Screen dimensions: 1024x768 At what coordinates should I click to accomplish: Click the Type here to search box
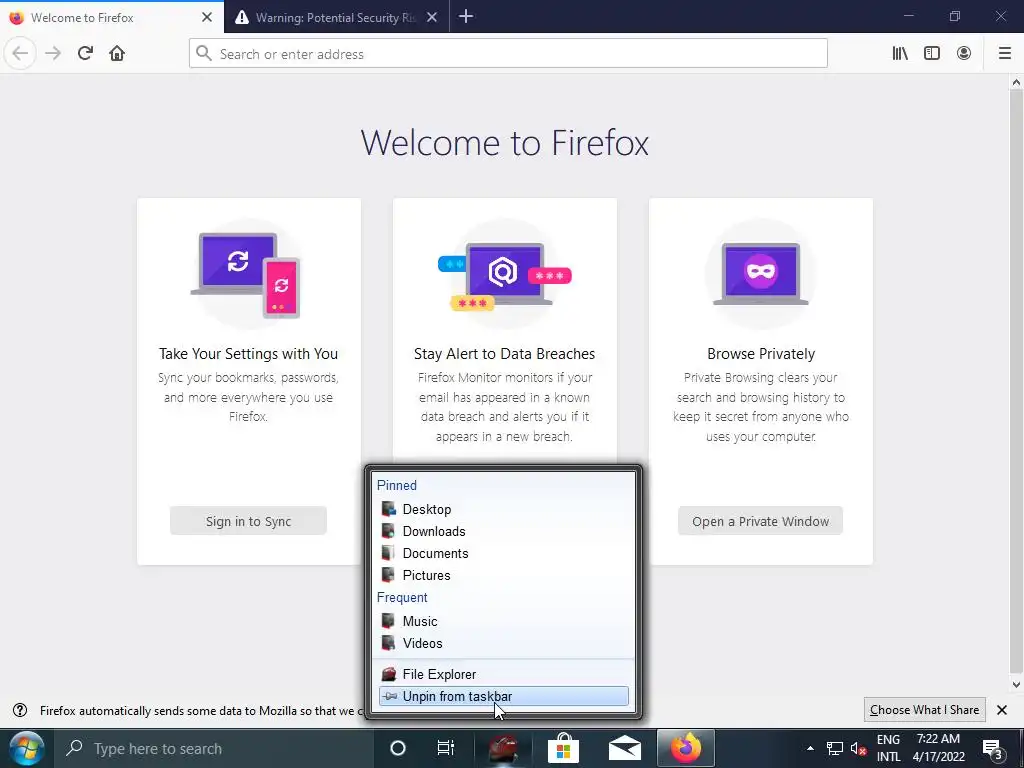point(212,748)
